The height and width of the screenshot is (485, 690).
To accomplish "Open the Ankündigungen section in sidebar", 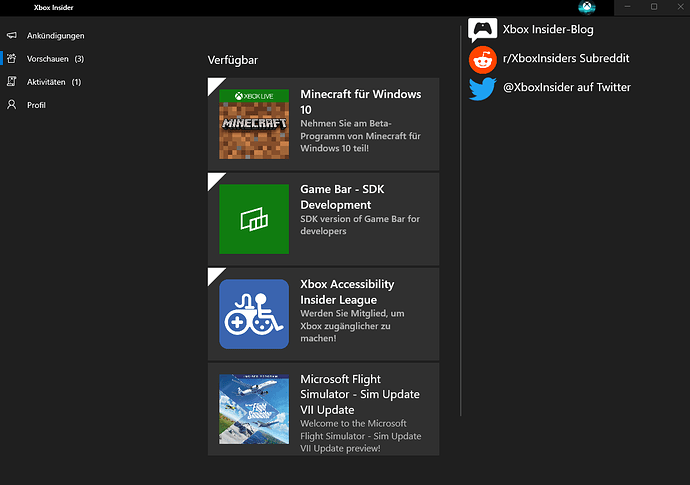I will point(56,36).
